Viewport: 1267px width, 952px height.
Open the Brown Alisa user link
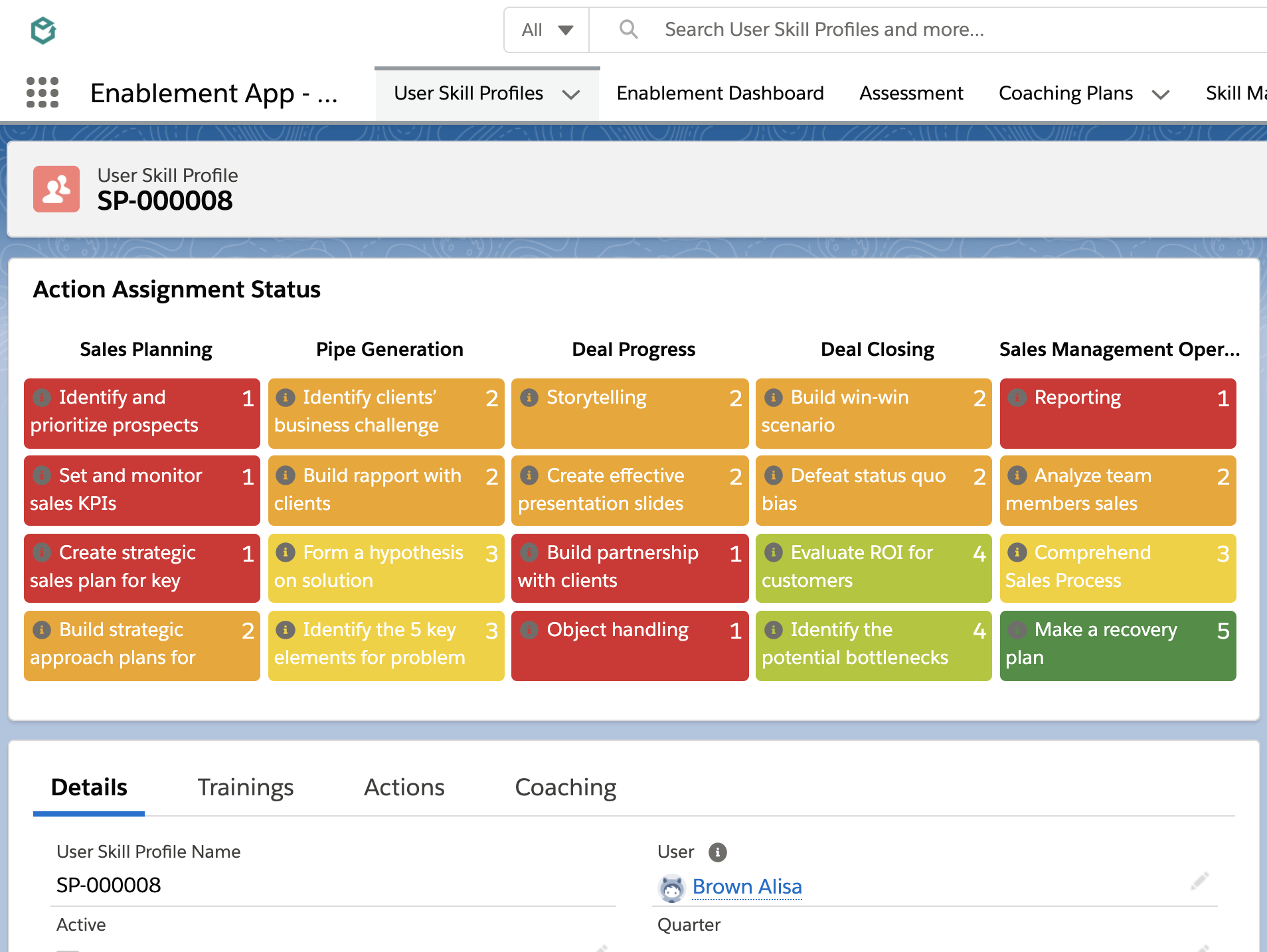tap(746, 886)
